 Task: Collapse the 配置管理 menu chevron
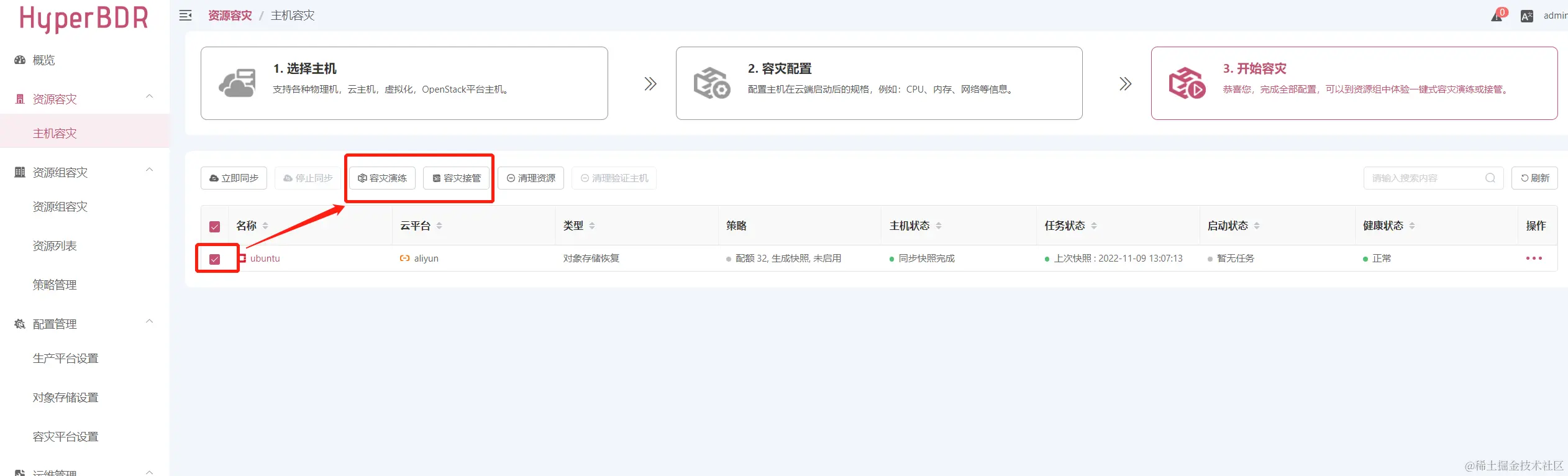coord(149,322)
